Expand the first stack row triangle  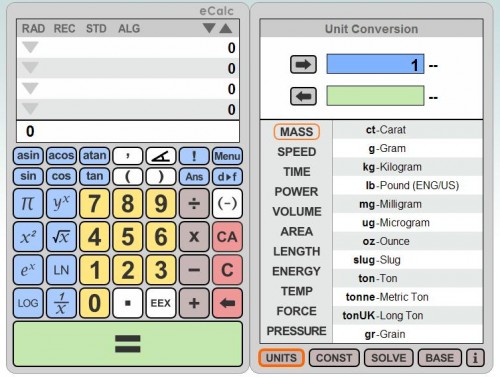point(30,47)
